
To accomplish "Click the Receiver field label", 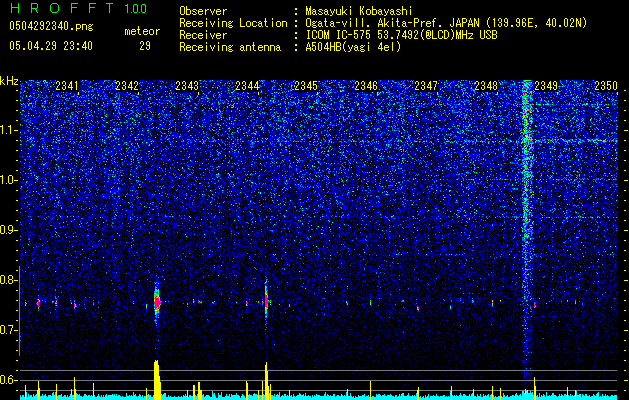I will (203, 35).
